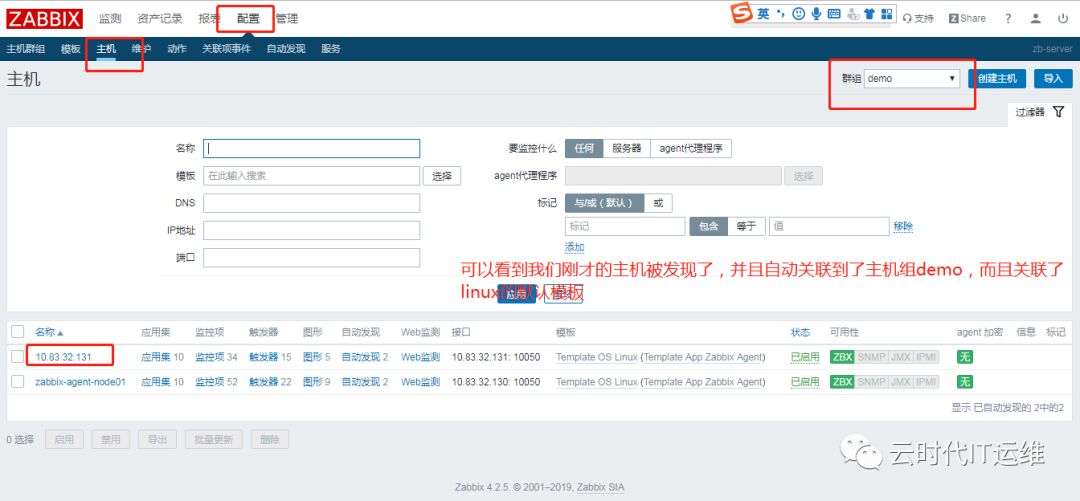Tick the checkbox for zabbix-agent-node01

[18, 381]
